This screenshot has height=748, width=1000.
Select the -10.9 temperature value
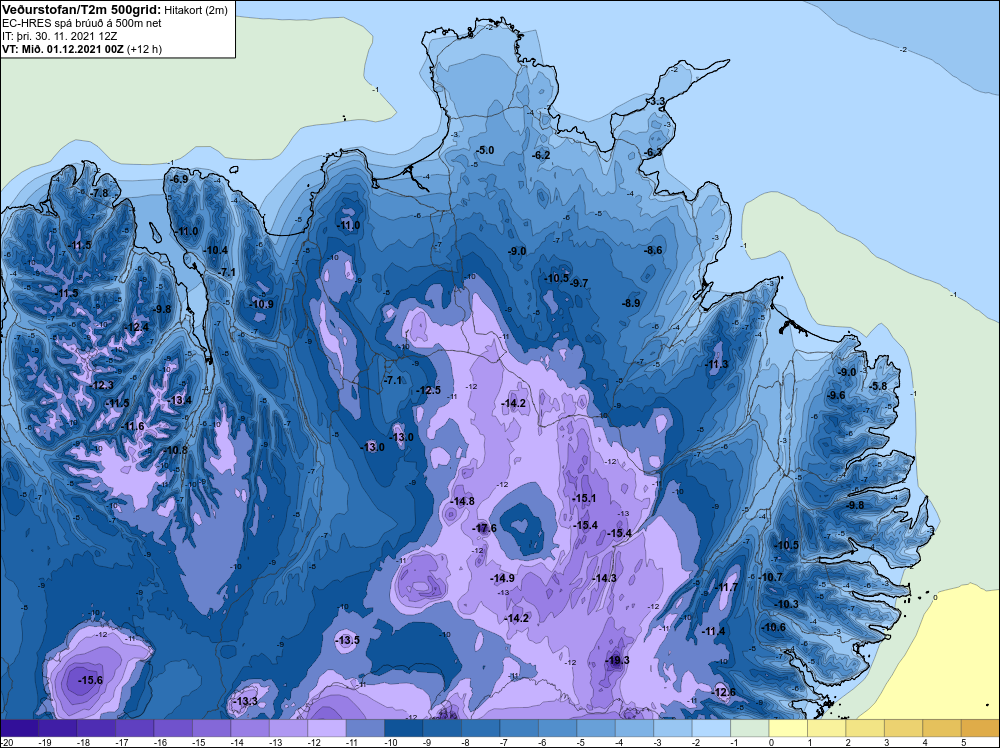[261, 304]
